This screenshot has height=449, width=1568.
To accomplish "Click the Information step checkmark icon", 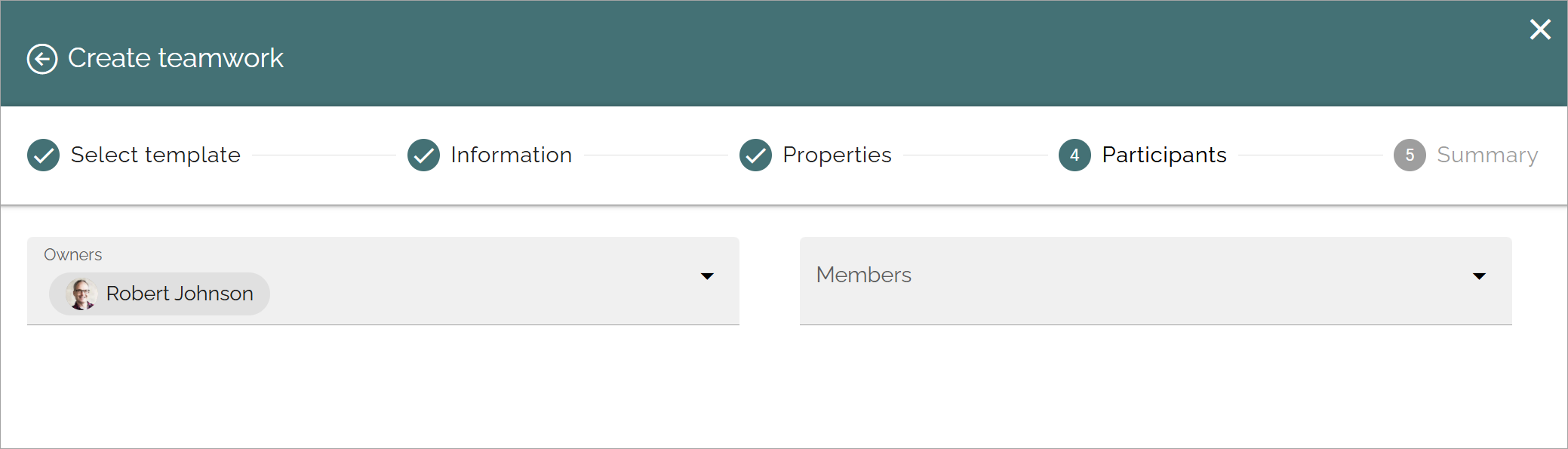I will (x=424, y=155).
